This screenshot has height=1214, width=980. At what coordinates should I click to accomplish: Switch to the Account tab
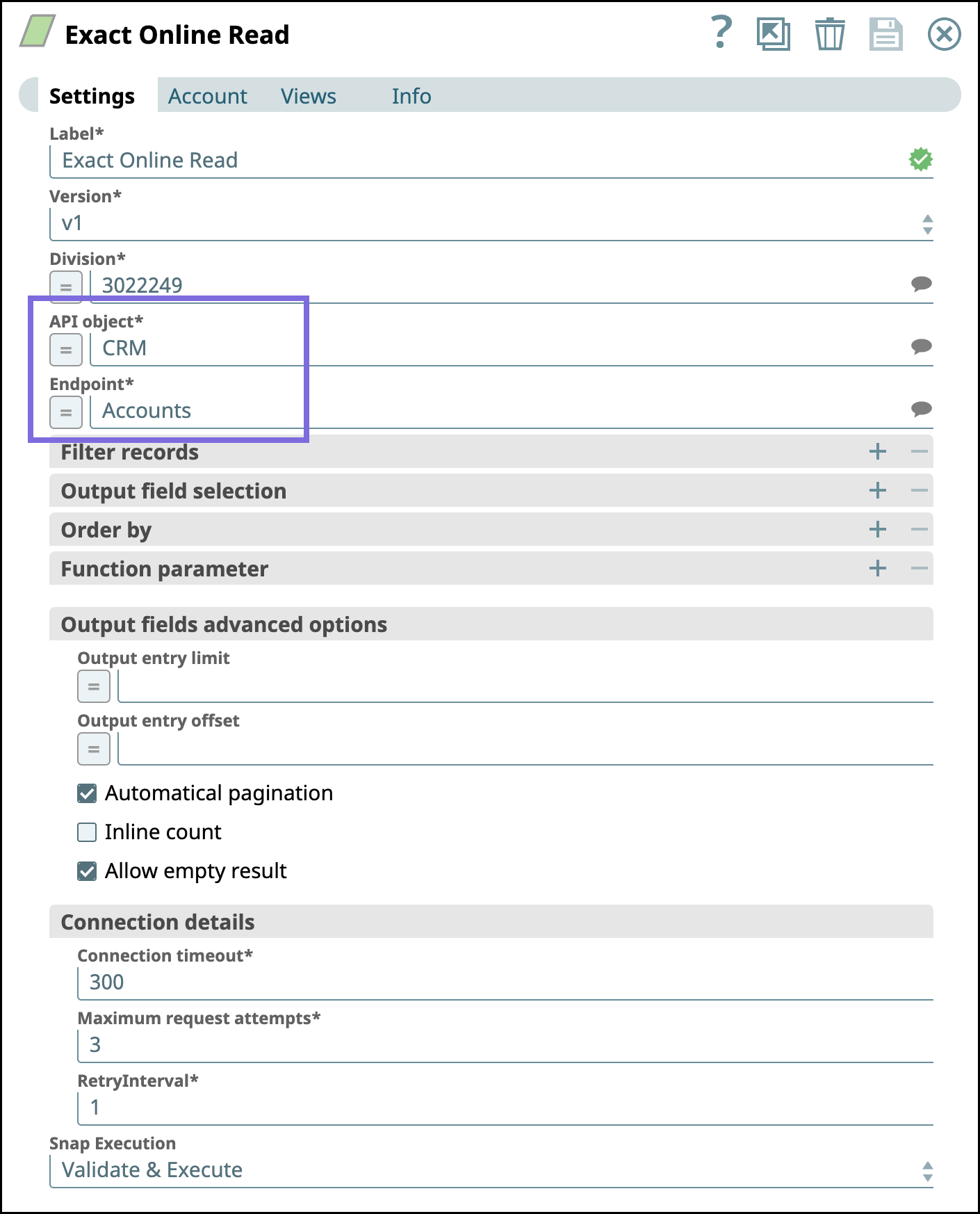coord(208,96)
